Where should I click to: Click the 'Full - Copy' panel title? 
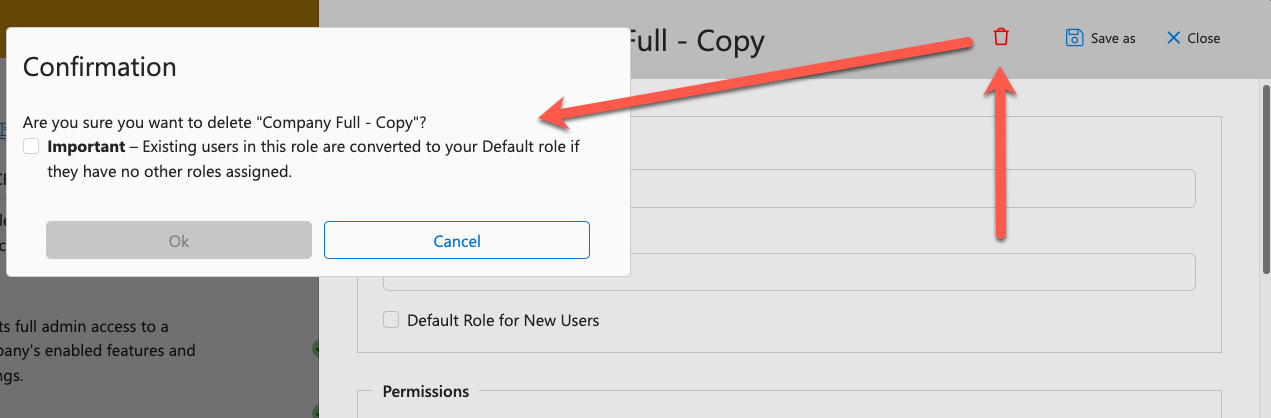point(697,41)
